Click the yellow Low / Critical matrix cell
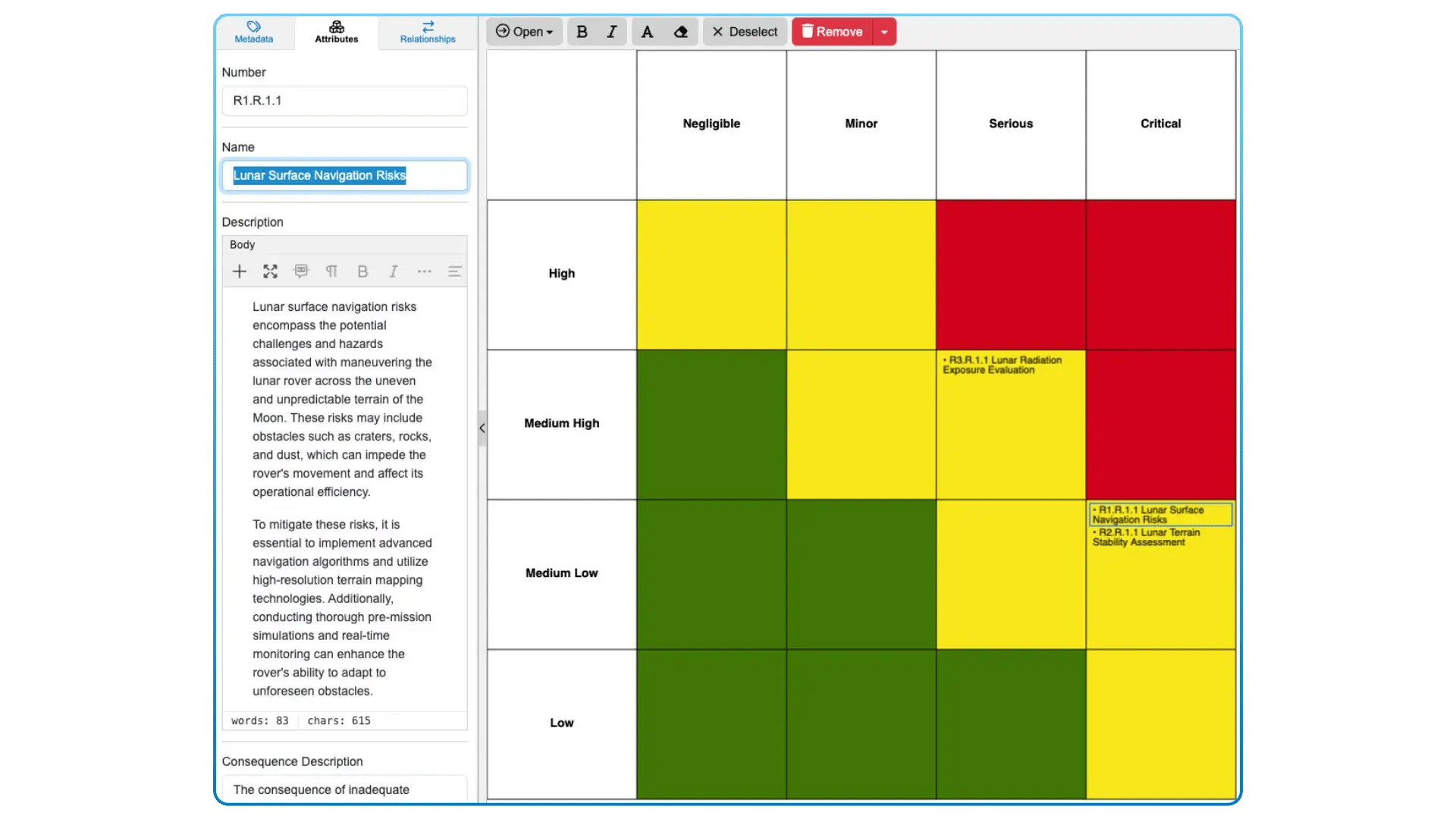The image size is (1456, 819). tap(1160, 724)
